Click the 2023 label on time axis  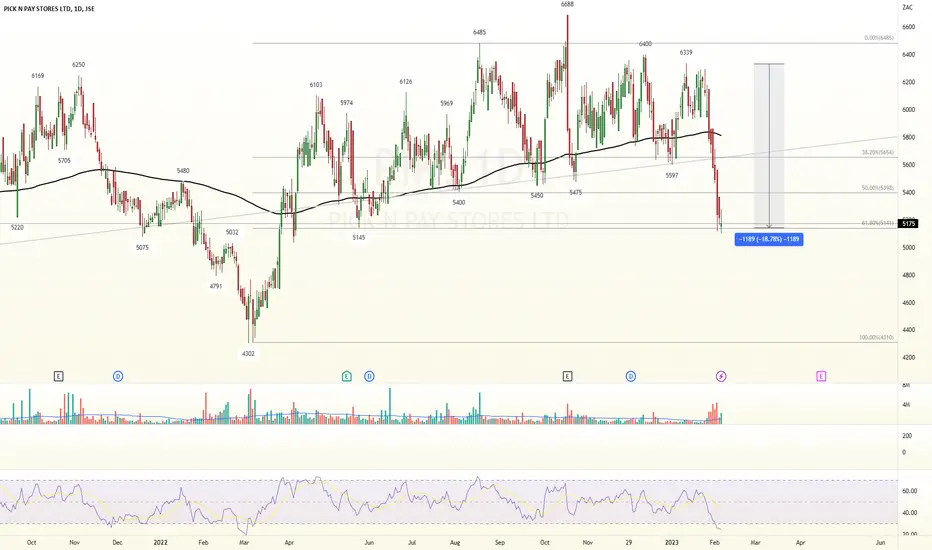[x=672, y=542]
